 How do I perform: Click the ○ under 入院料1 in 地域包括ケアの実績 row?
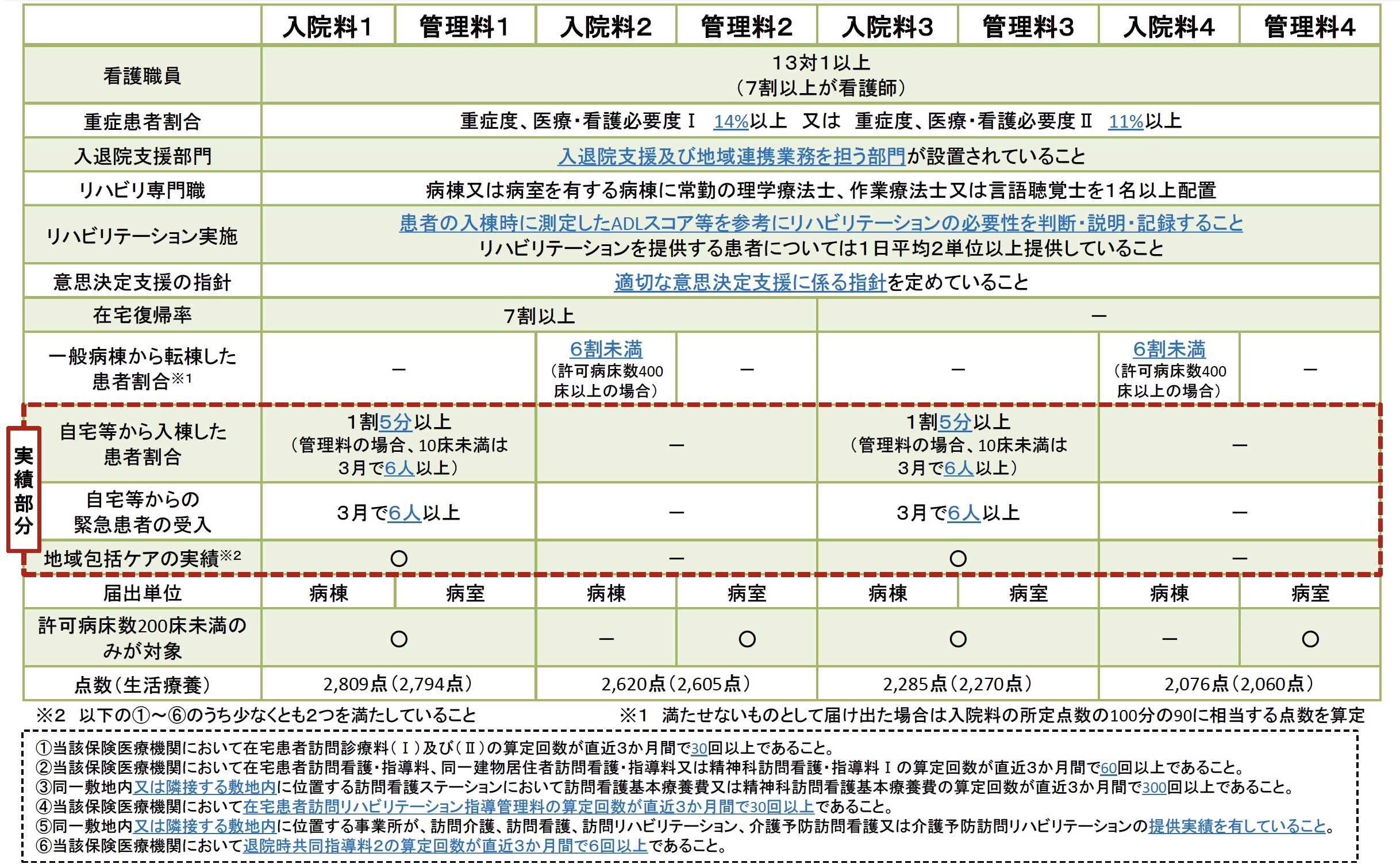coord(399,558)
